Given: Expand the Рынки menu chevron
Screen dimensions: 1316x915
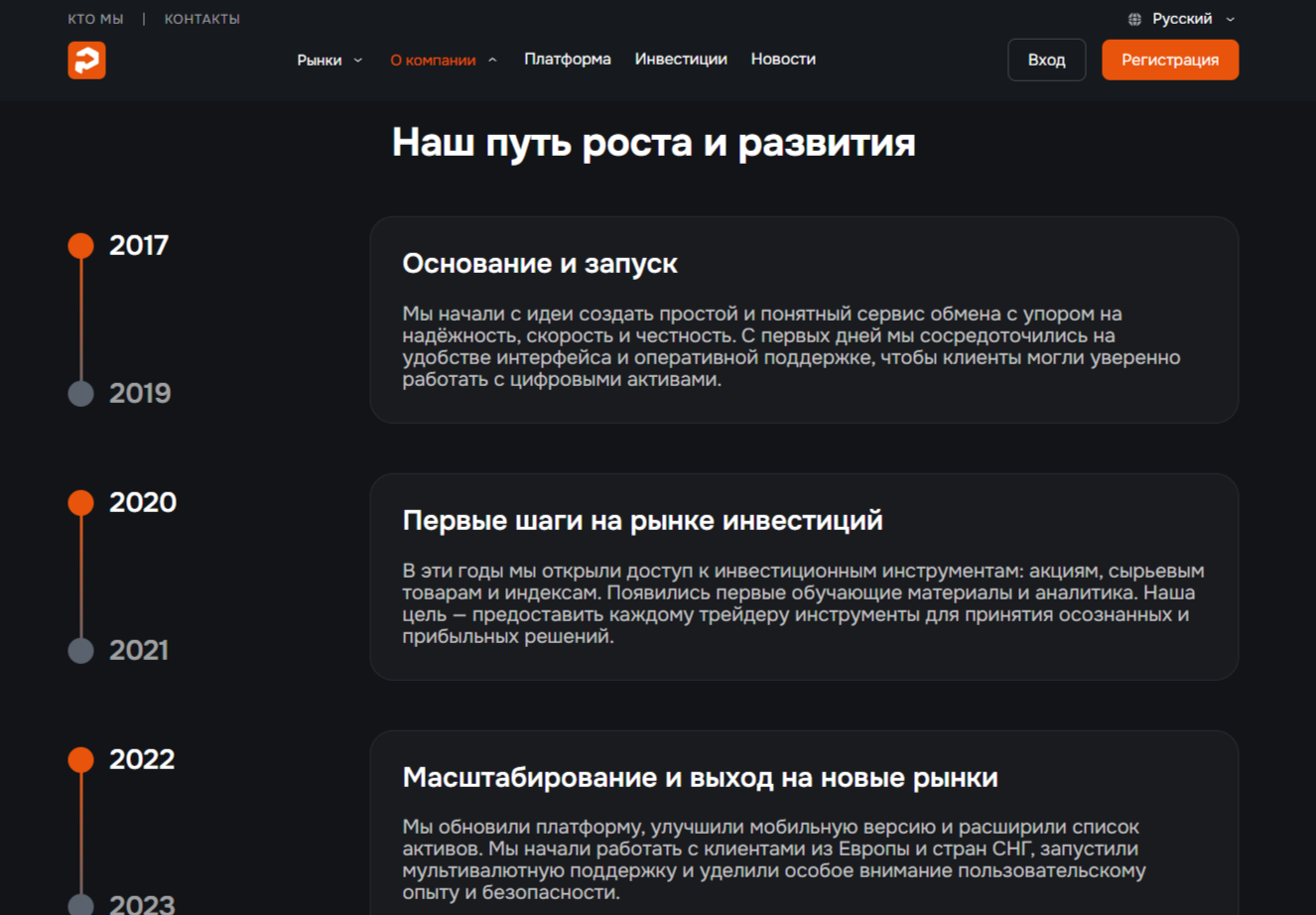Looking at the screenshot, I should pyautogui.click(x=358, y=61).
